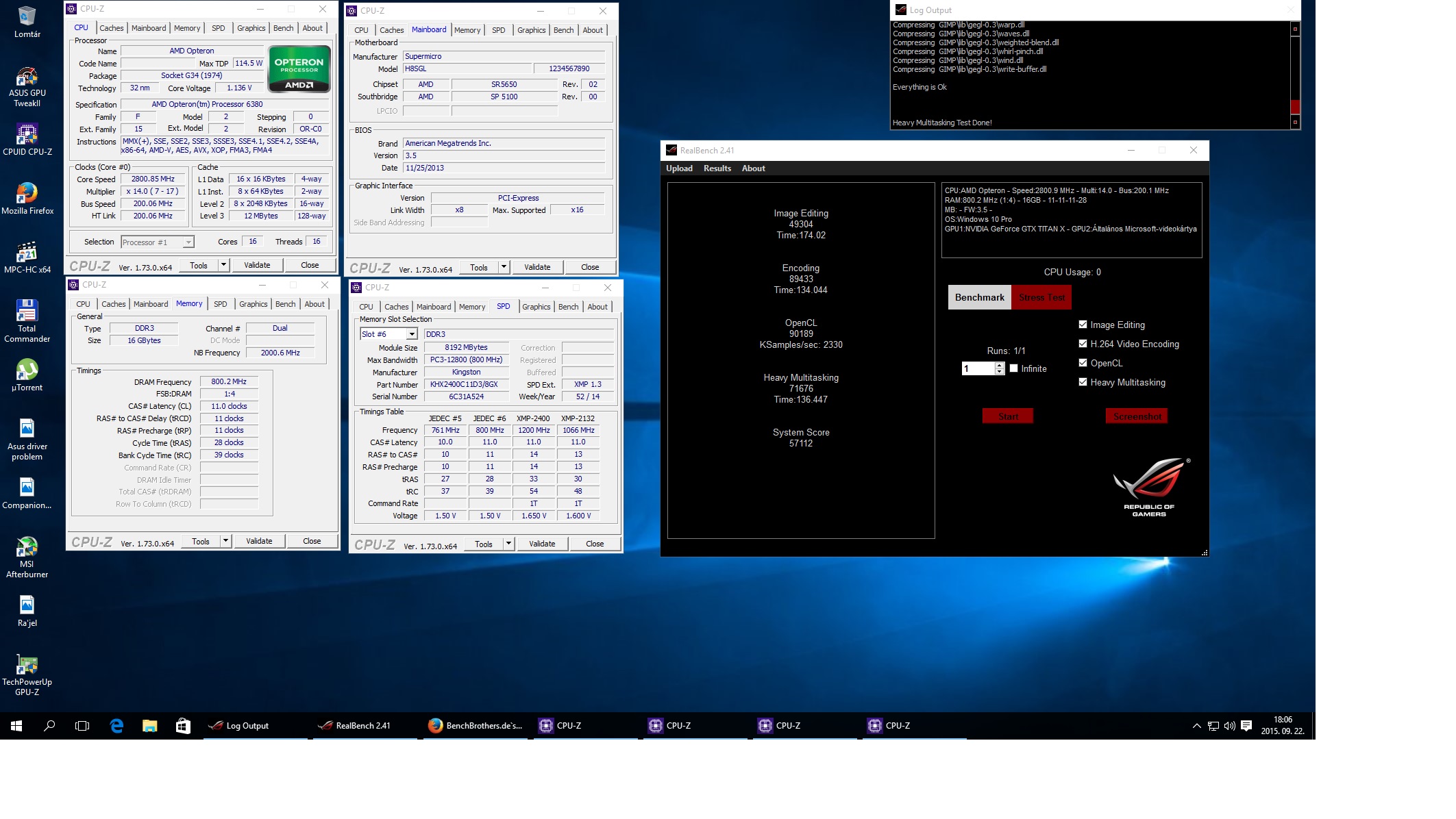Open µTorrent desktop shortcut

[x=27, y=375]
